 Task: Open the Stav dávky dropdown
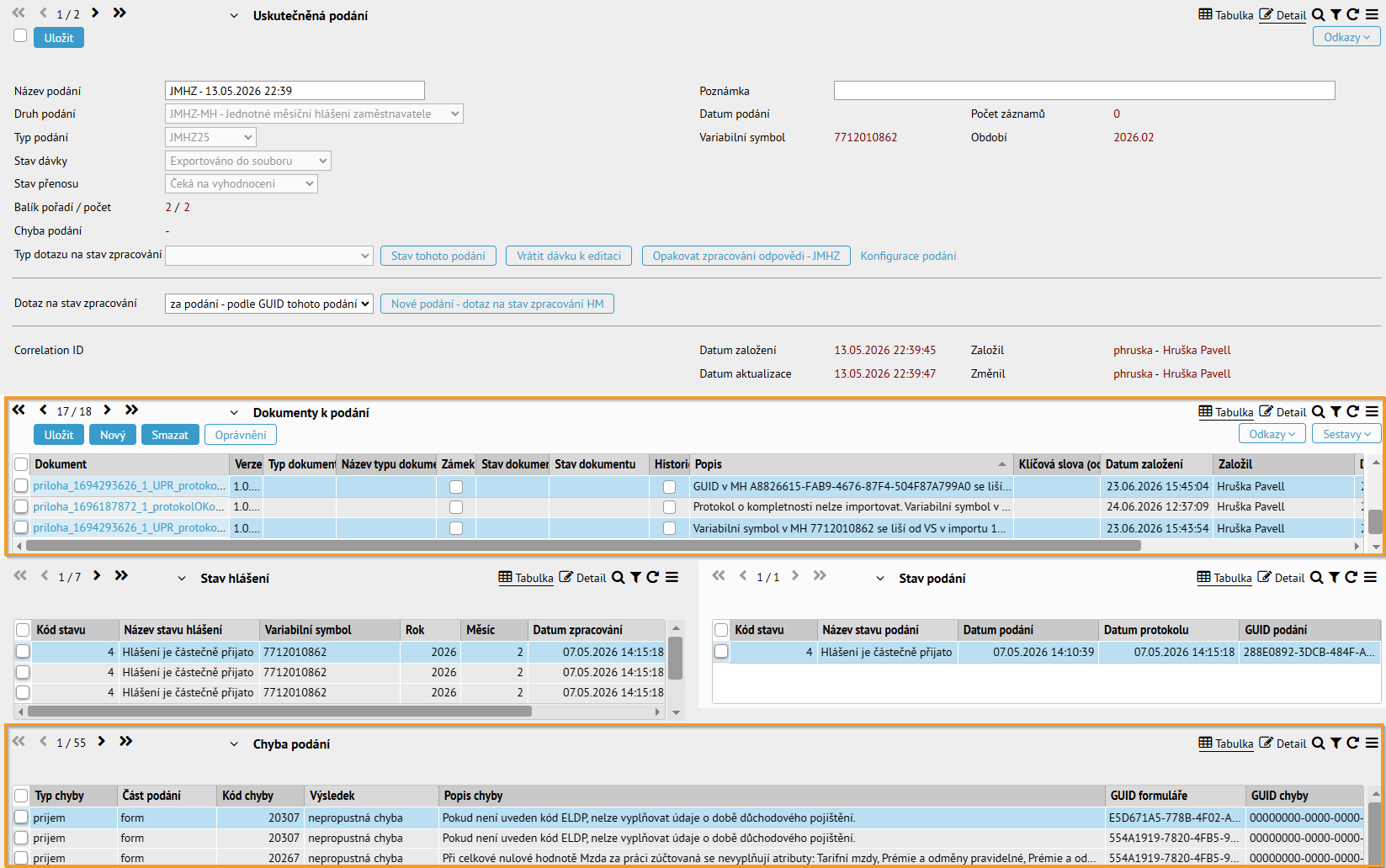pos(248,161)
